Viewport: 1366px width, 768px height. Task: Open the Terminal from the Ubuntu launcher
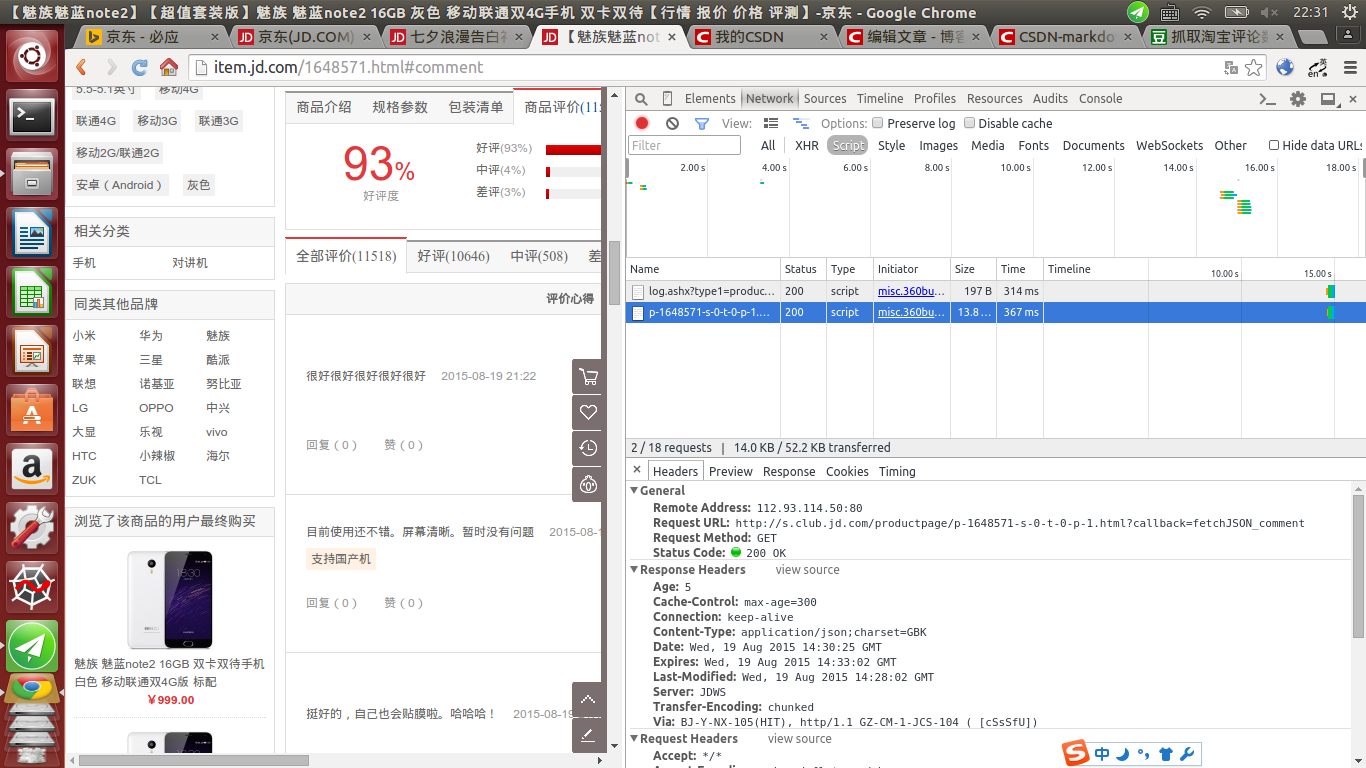point(32,117)
